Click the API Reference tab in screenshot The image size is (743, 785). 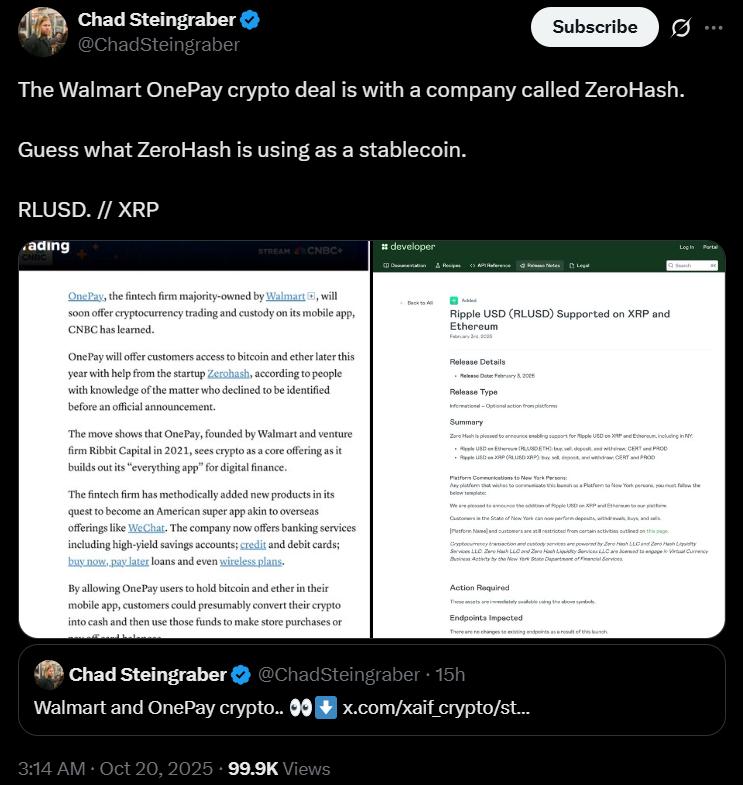pos(490,266)
